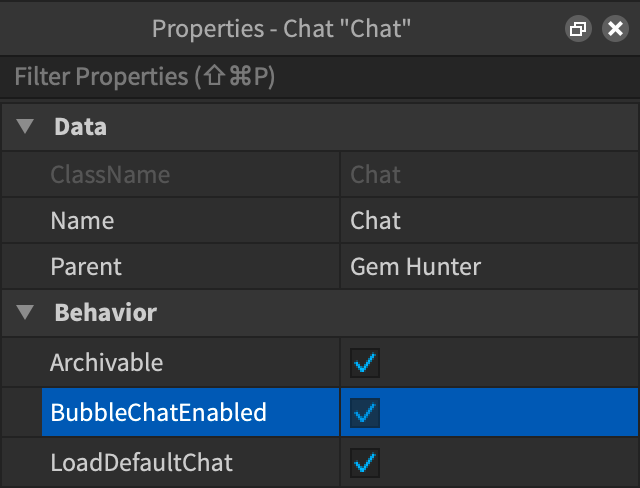Select the Archivable property label
The height and width of the screenshot is (488, 640).
click(106, 363)
